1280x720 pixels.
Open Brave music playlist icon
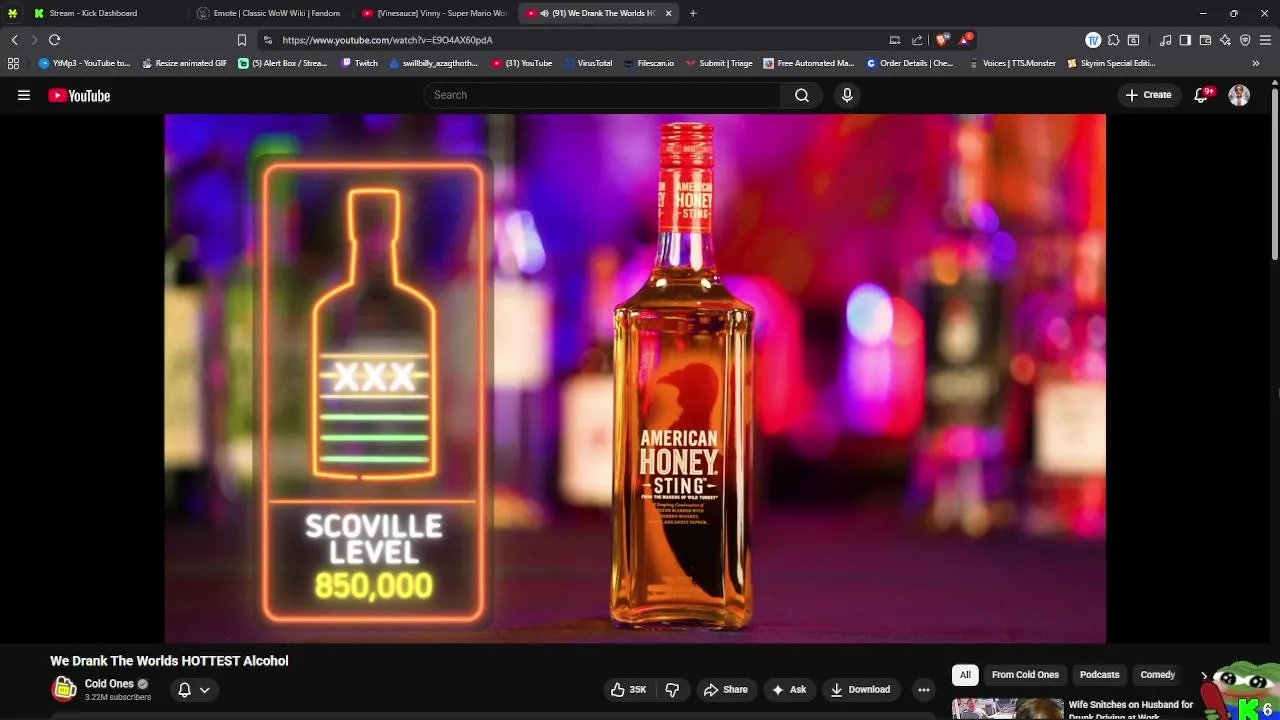point(1165,40)
